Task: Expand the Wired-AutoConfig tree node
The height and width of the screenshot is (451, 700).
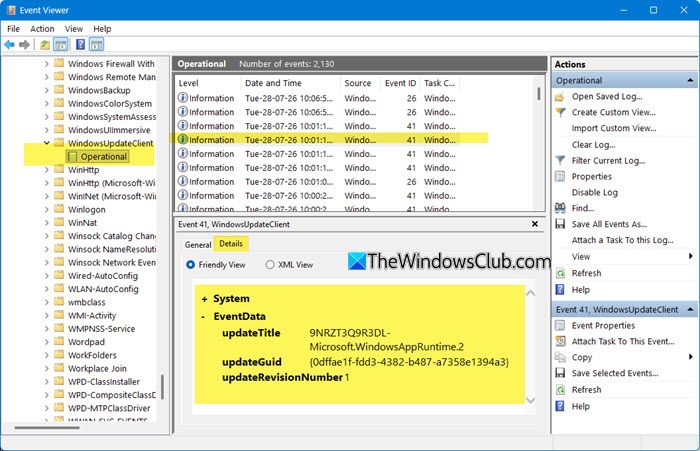Action: (46, 276)
